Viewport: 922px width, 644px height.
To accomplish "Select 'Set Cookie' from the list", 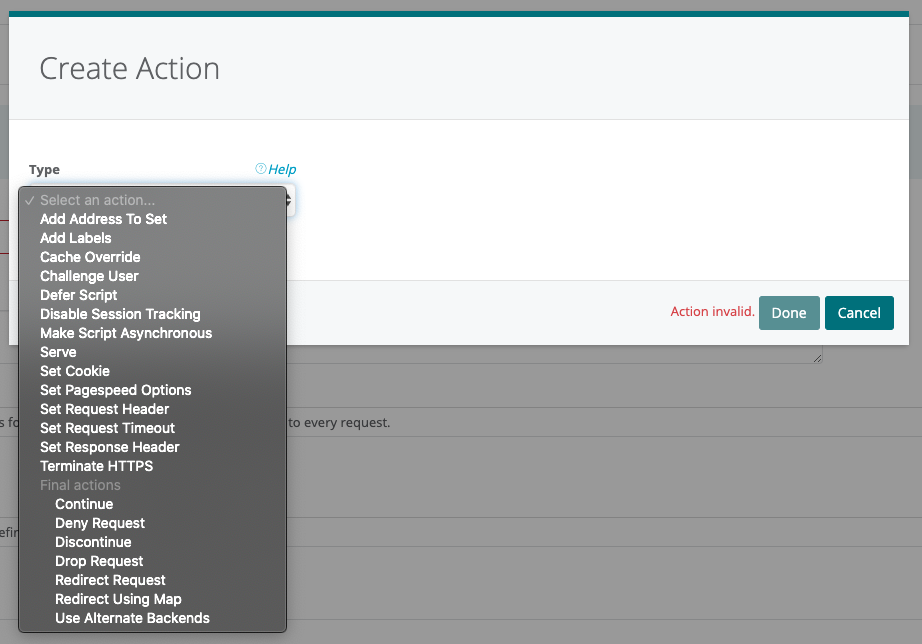I will click(75, 371).
